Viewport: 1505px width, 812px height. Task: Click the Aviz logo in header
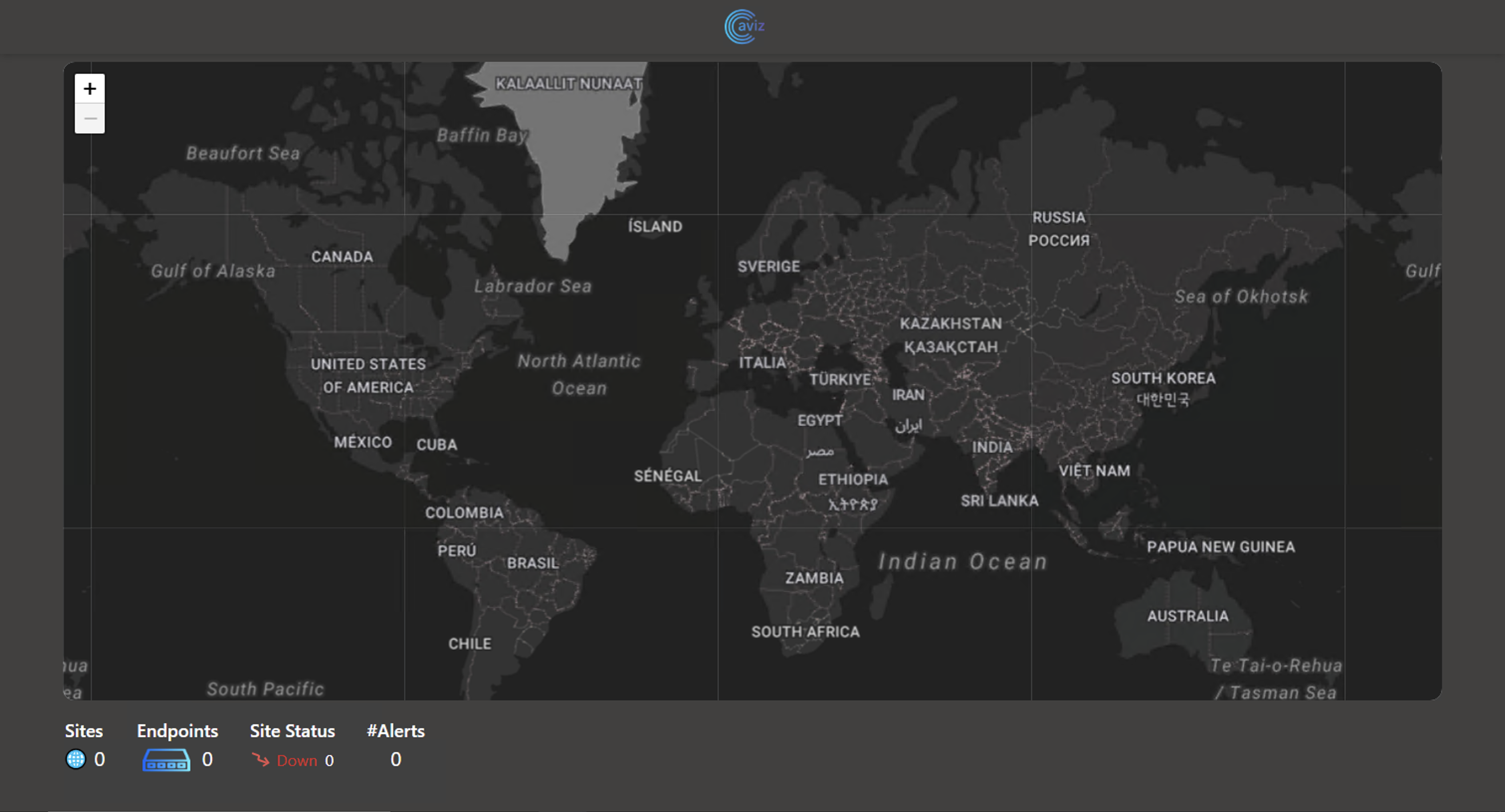point(744,26)
